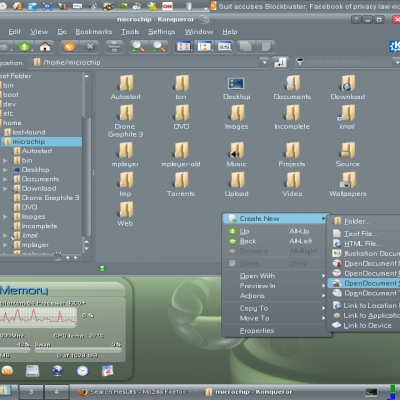The image size is (400, 400).
Task: Open the location bar history dropdown
Action: click(x=264, y=62)
